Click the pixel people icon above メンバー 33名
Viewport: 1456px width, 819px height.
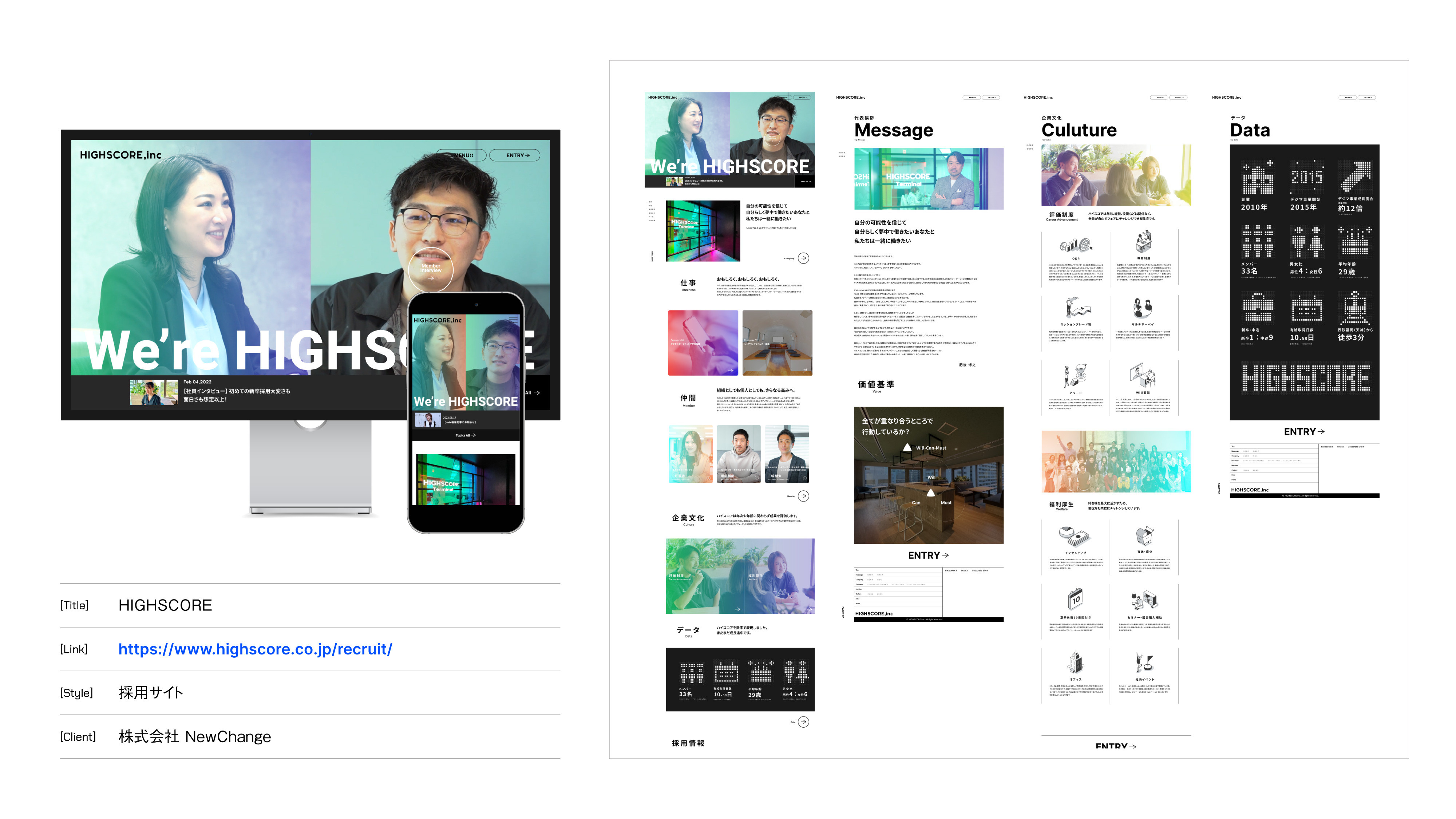point(1258,241)
